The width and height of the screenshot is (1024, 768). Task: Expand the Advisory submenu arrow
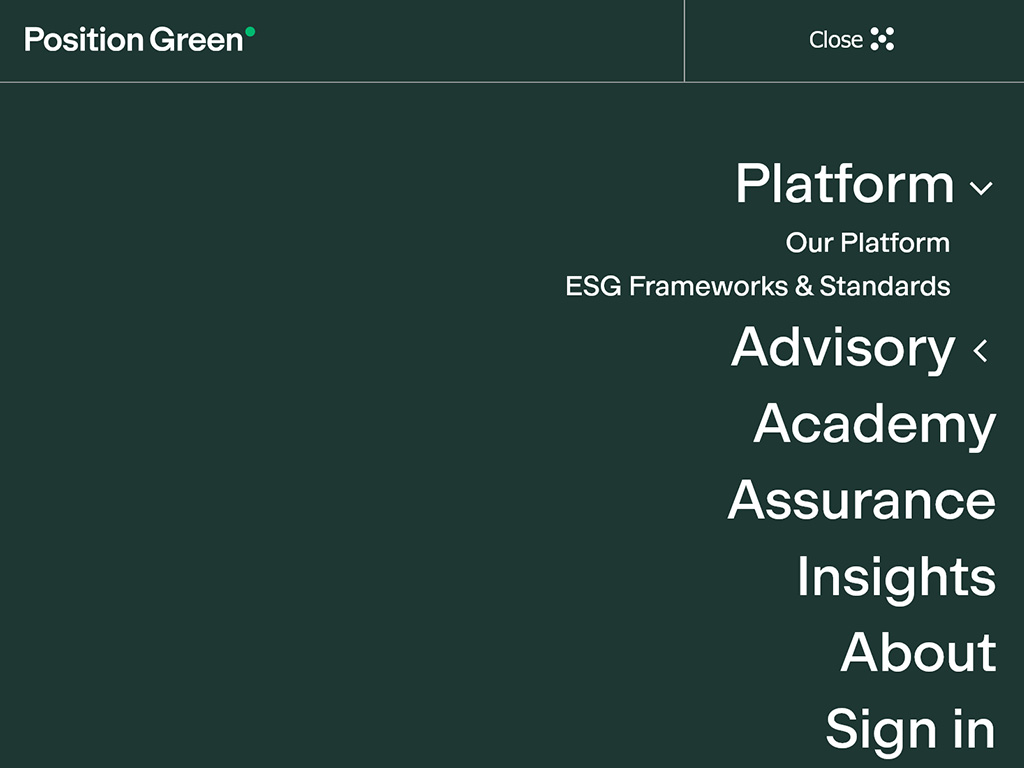(981, 350)
